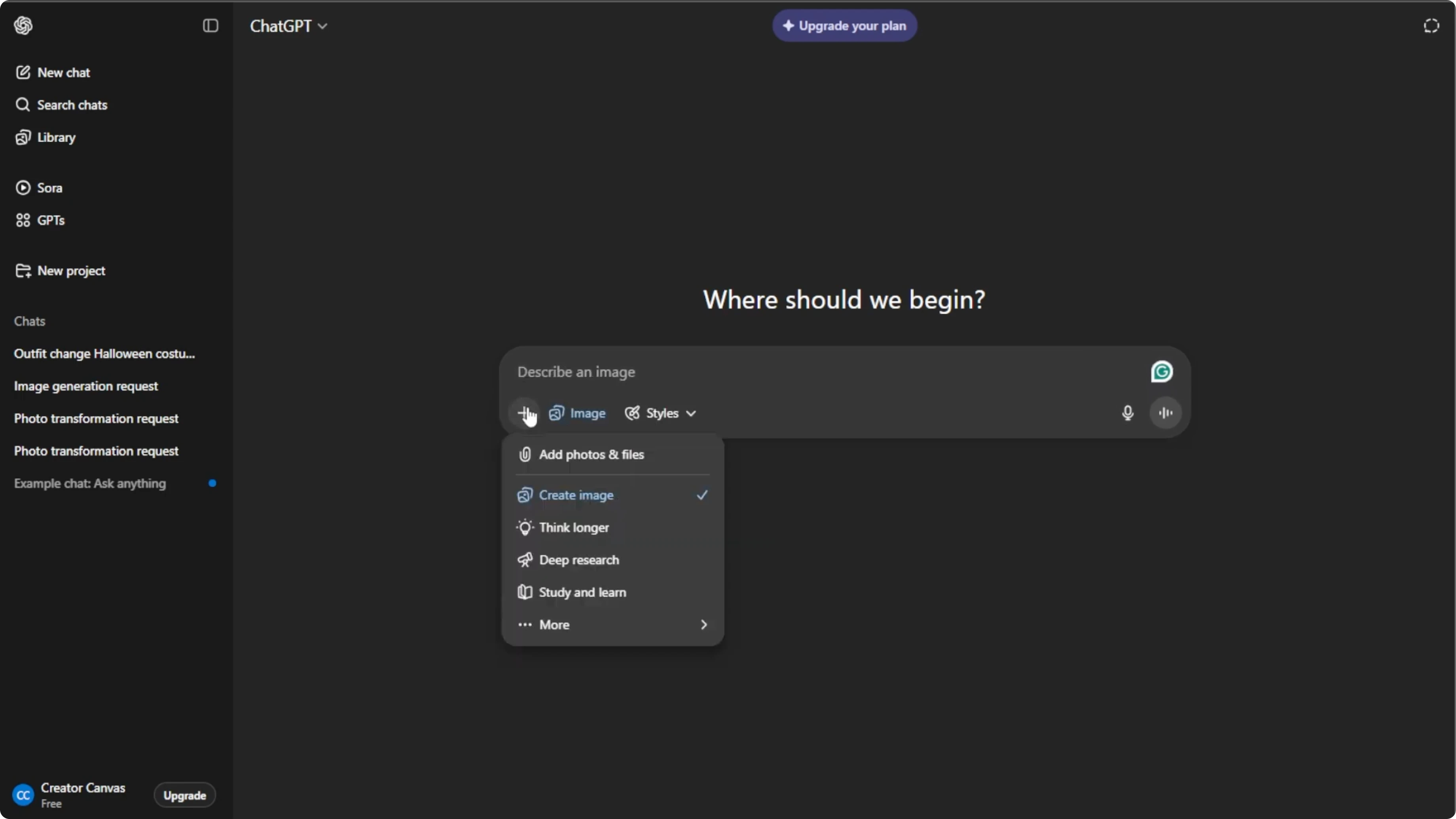Click the paperclip icon for Add photos & files
This screenshot has height=819, width=1456.
[525, 455]
